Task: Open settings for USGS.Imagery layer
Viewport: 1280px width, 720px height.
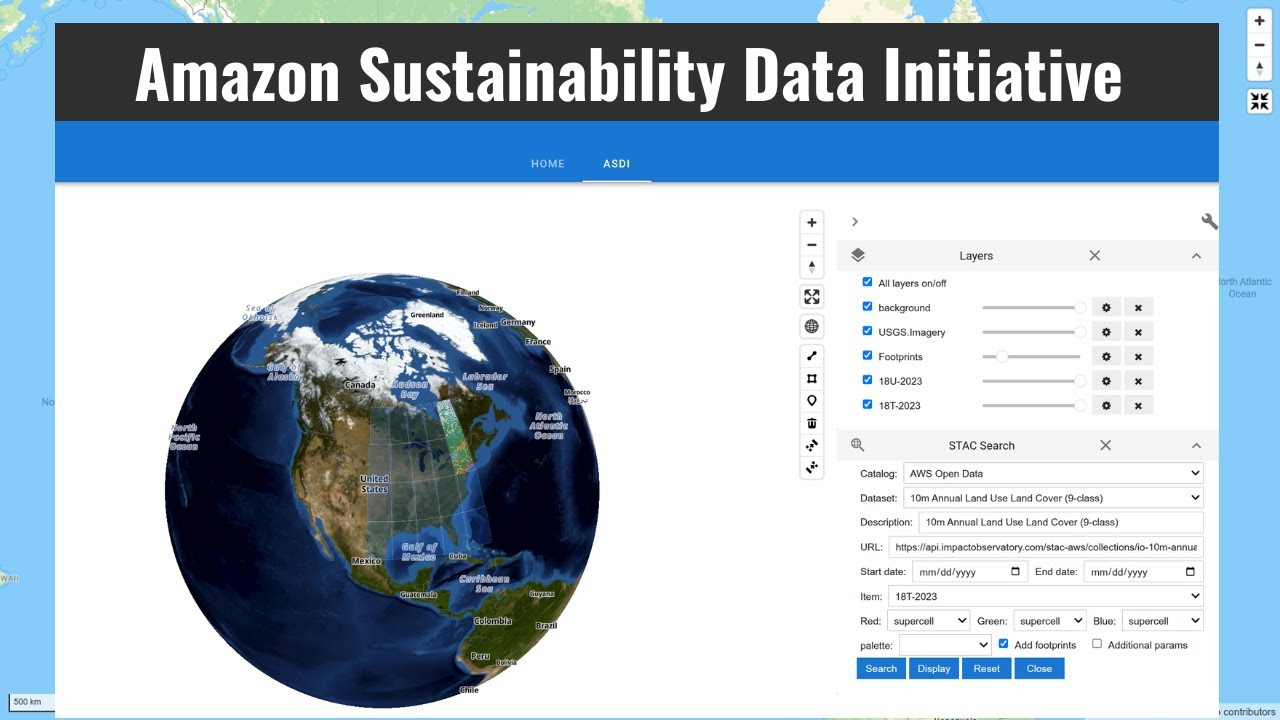Action: point(1106,332)
